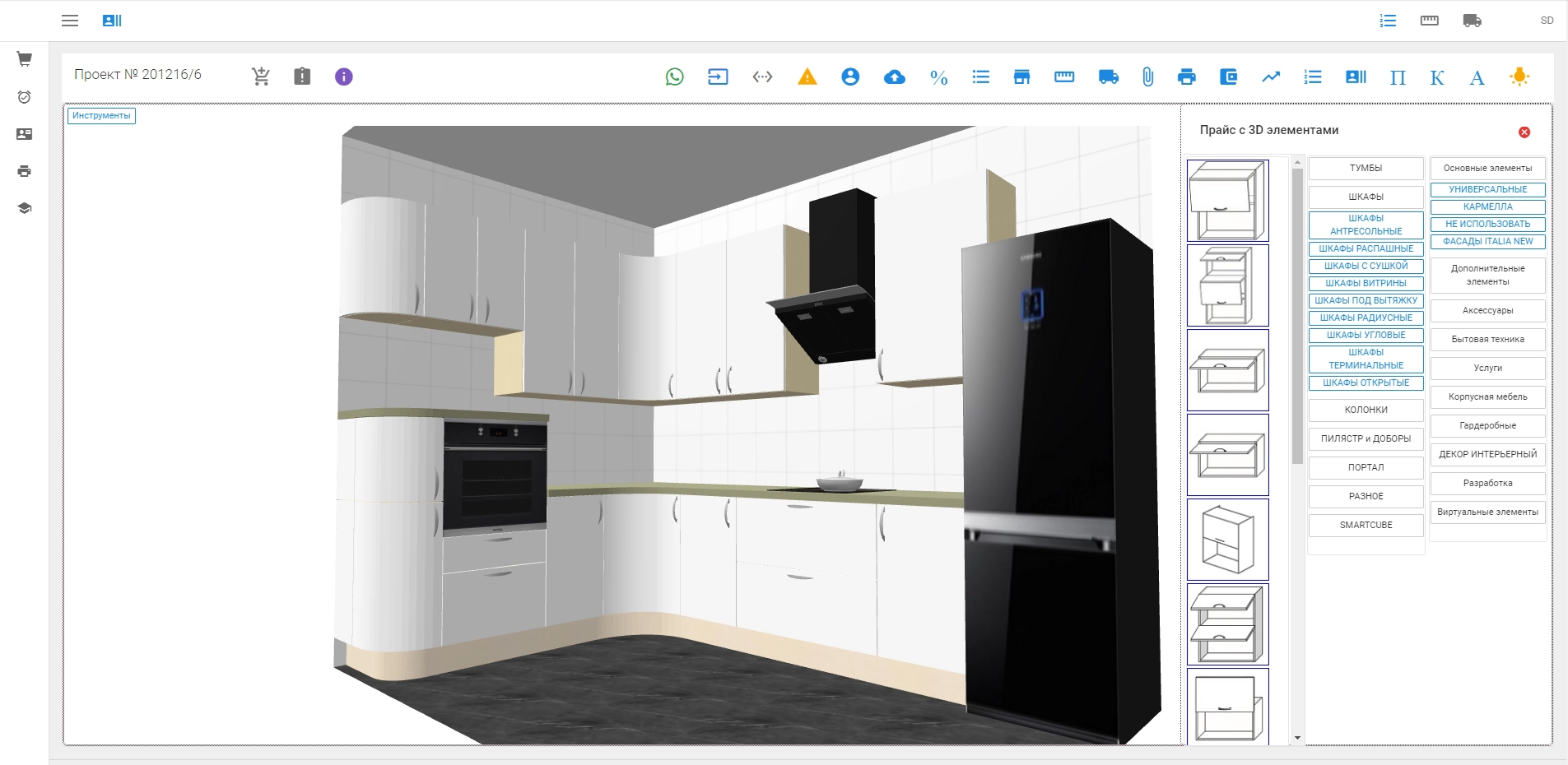Select ШКАФЫ С СУШКОЙ subcategory
The width and height of the screenshot is (1568, 765).
tap(1366, 267)
